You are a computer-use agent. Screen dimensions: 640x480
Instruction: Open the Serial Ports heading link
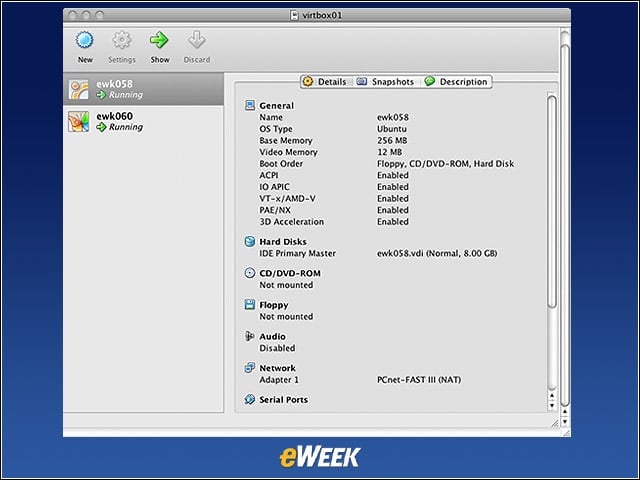pyautogui.click(x=284, y=400)
